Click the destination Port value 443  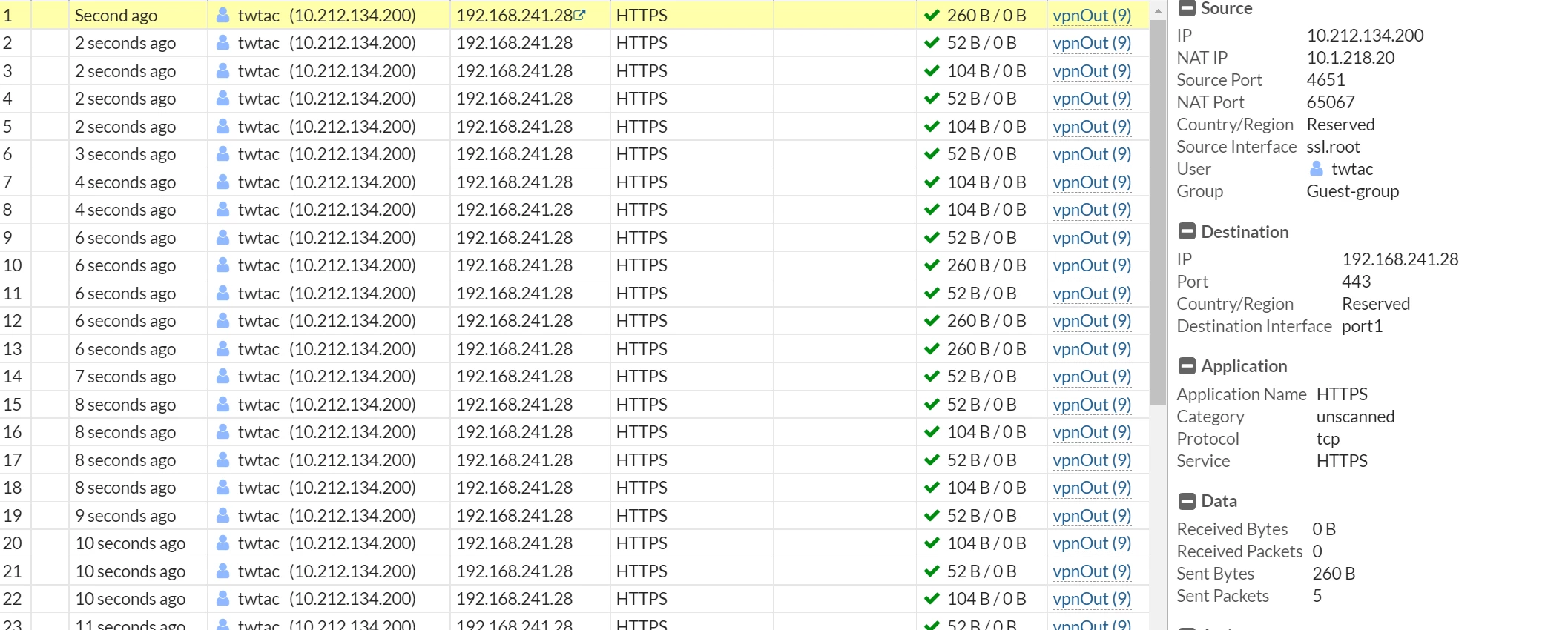[1356, 282]
